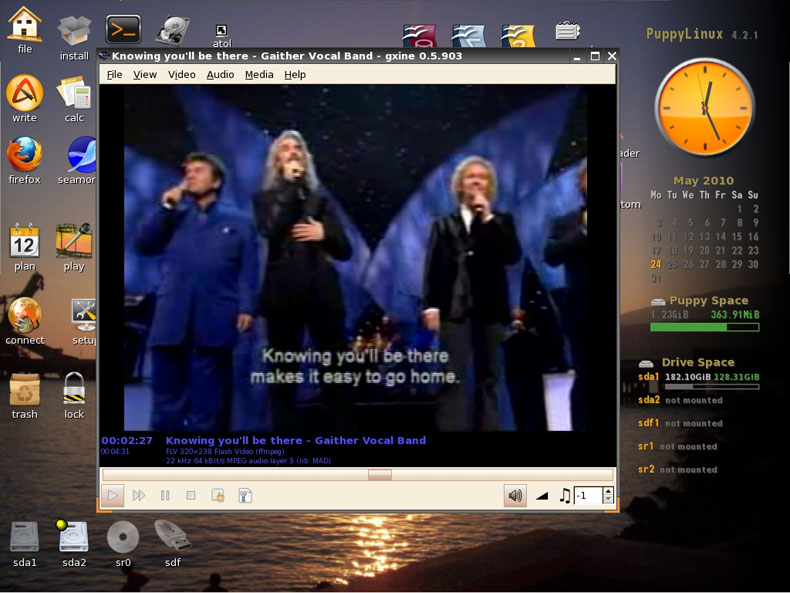Open the gxine settings tools icon
Viewport: 790px width, 593px height.
245,496
